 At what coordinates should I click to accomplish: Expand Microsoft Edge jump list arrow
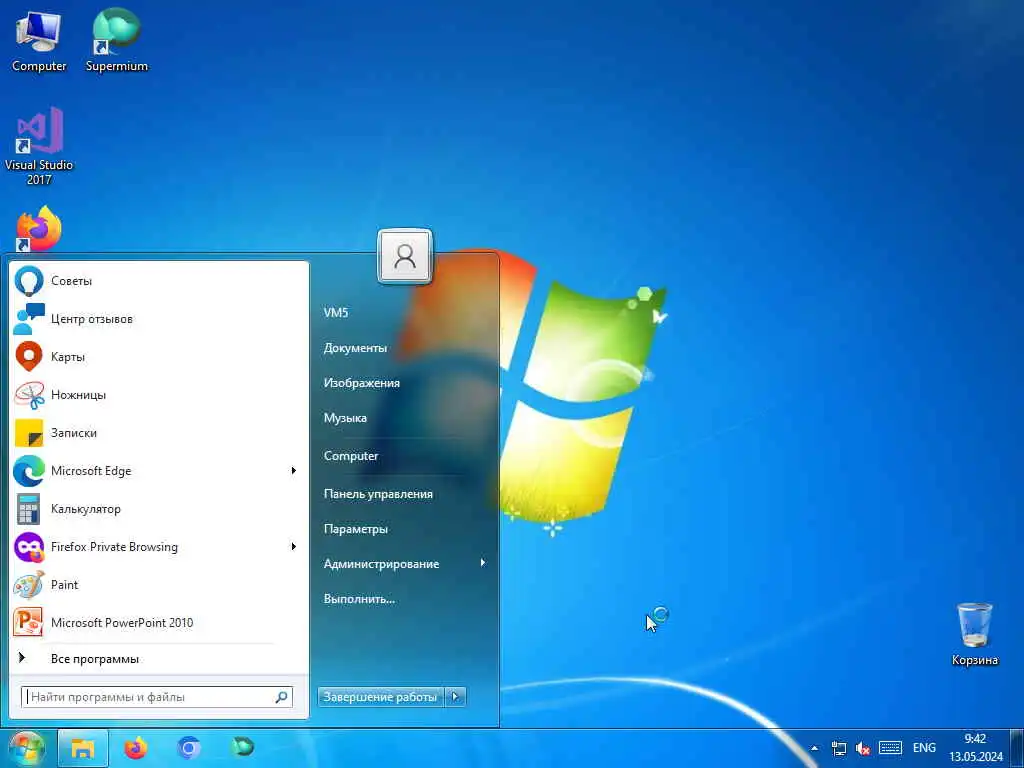point(294,471)
